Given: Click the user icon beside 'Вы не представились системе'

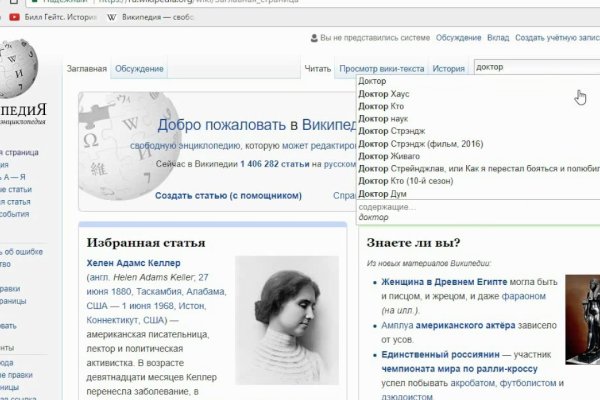Looking at the screenshot, I should tap(313, 38).
